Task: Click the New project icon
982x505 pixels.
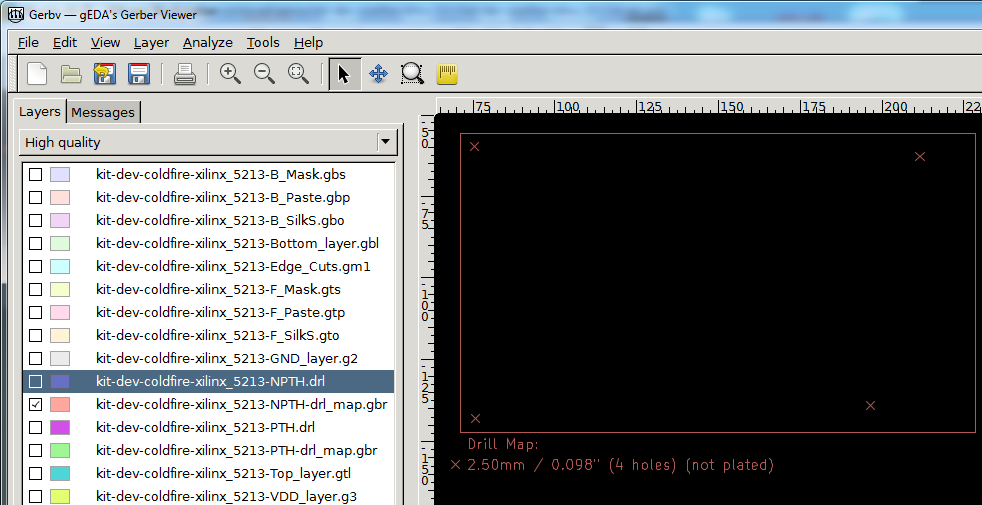Action: tap(37, 74)
